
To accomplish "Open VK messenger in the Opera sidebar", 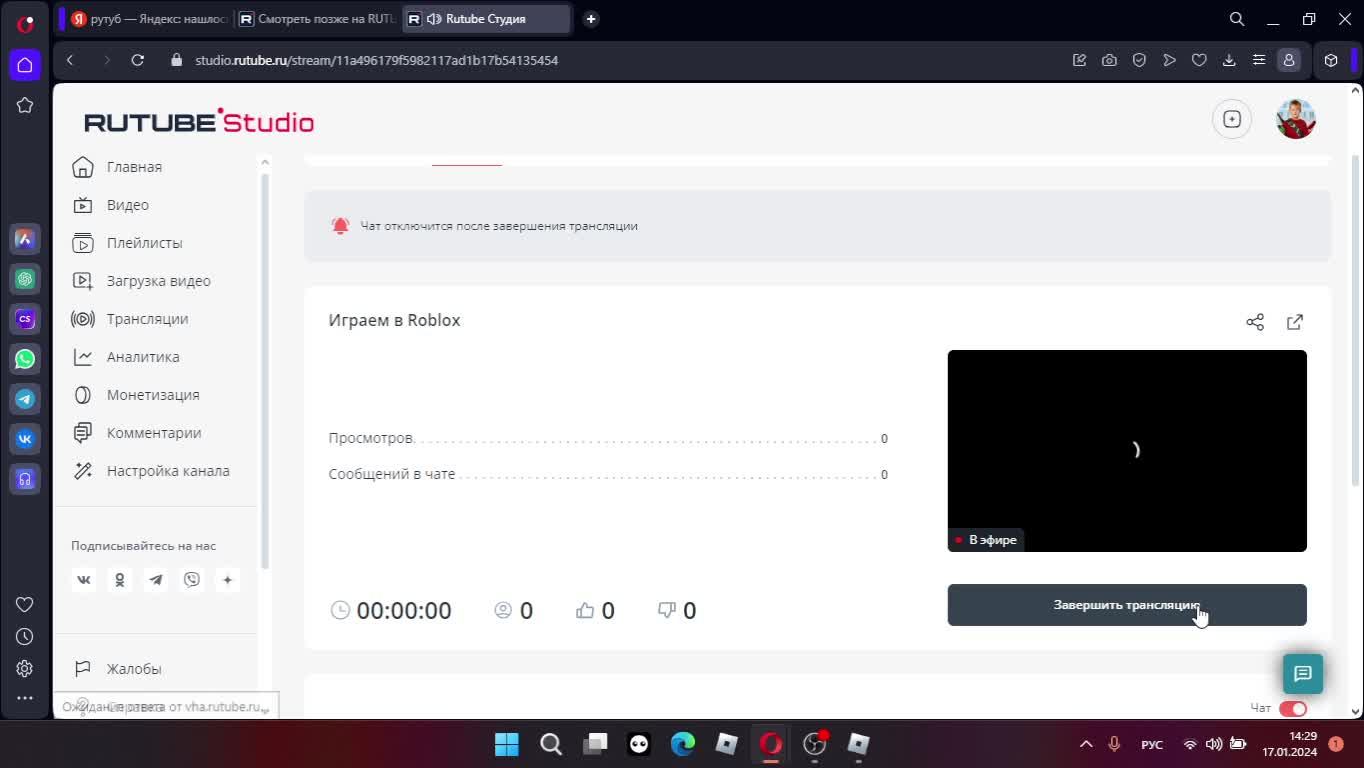I will tap(25, 439).
